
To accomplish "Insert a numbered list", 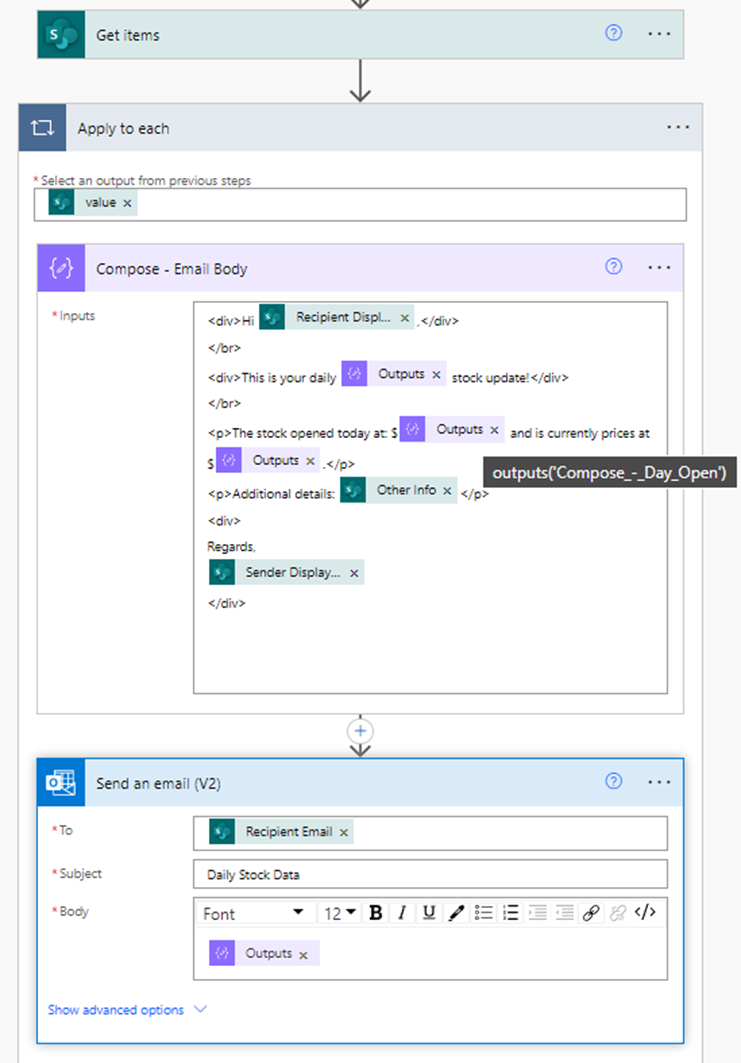I will 510,912.
